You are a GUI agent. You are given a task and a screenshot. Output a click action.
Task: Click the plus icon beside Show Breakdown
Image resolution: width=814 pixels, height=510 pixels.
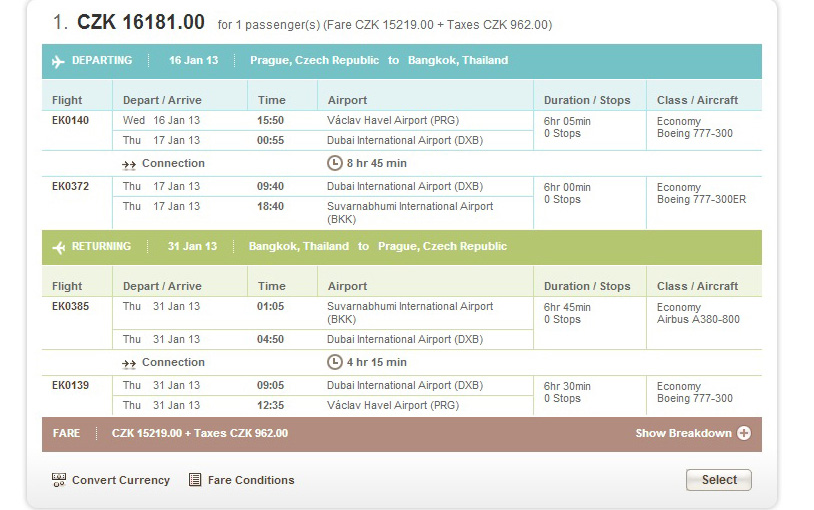(x=744, y=433)
